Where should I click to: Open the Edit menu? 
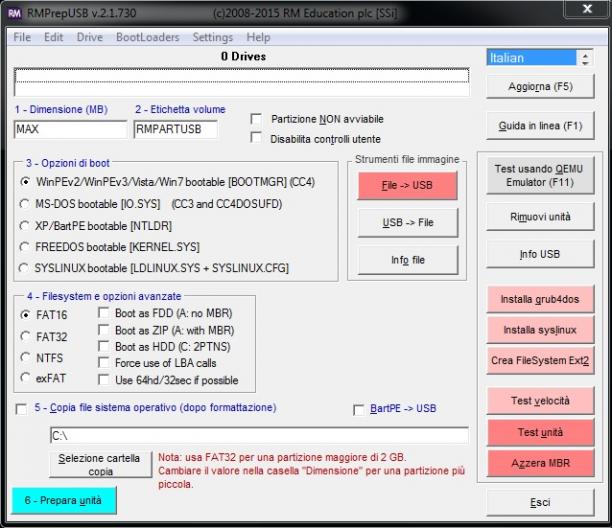pos(53,37)
